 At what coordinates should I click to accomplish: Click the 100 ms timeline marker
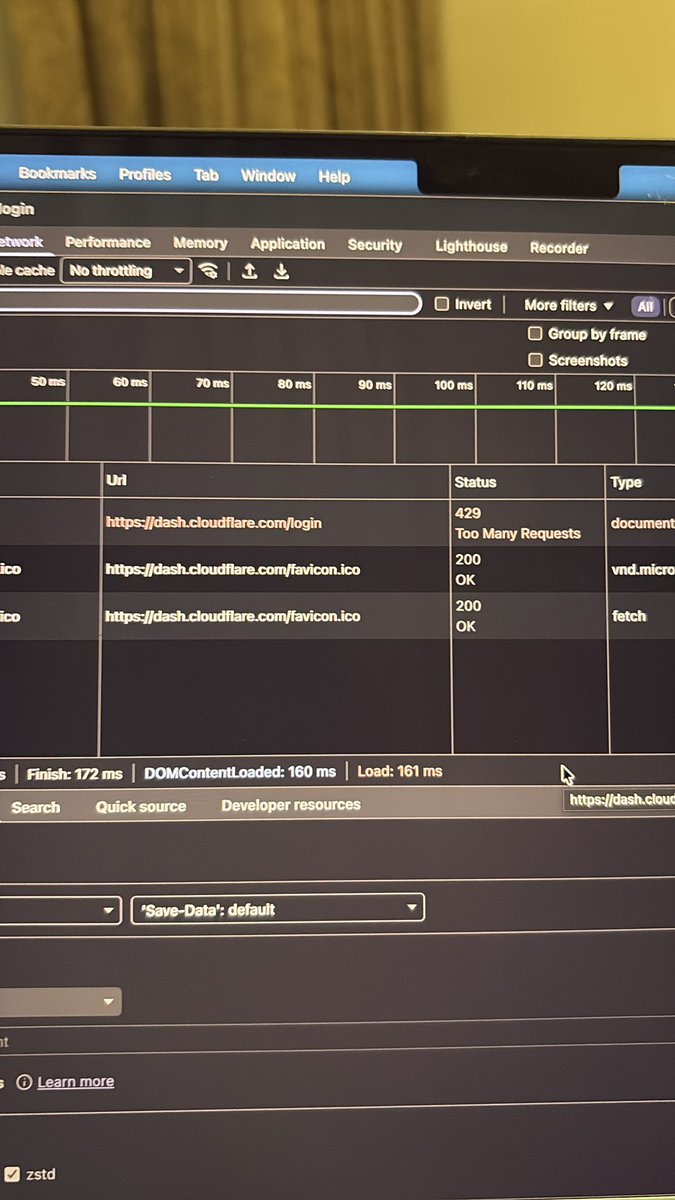[x=453, y=385]
